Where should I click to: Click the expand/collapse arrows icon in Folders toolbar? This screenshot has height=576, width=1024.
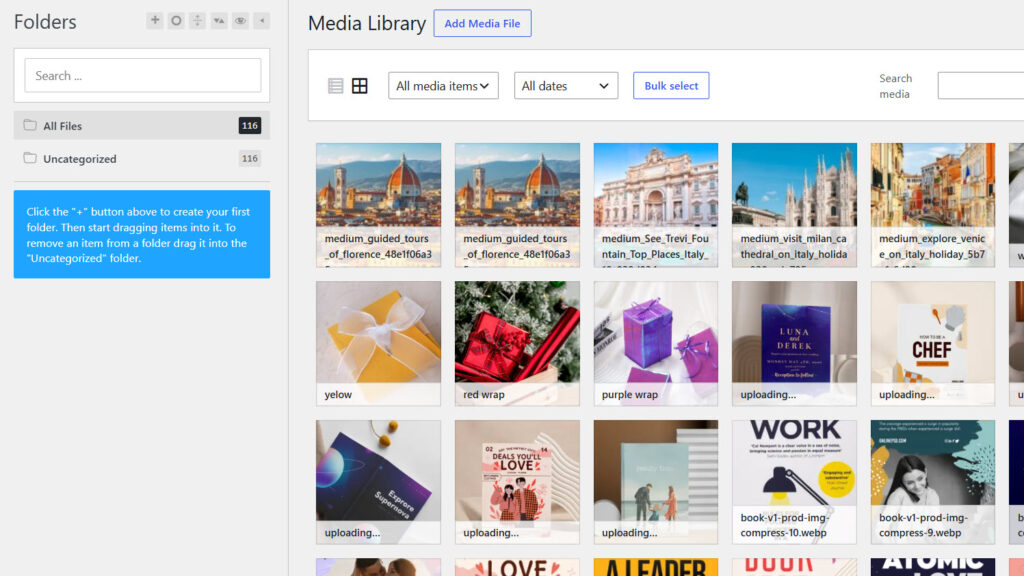click(197, 21)
